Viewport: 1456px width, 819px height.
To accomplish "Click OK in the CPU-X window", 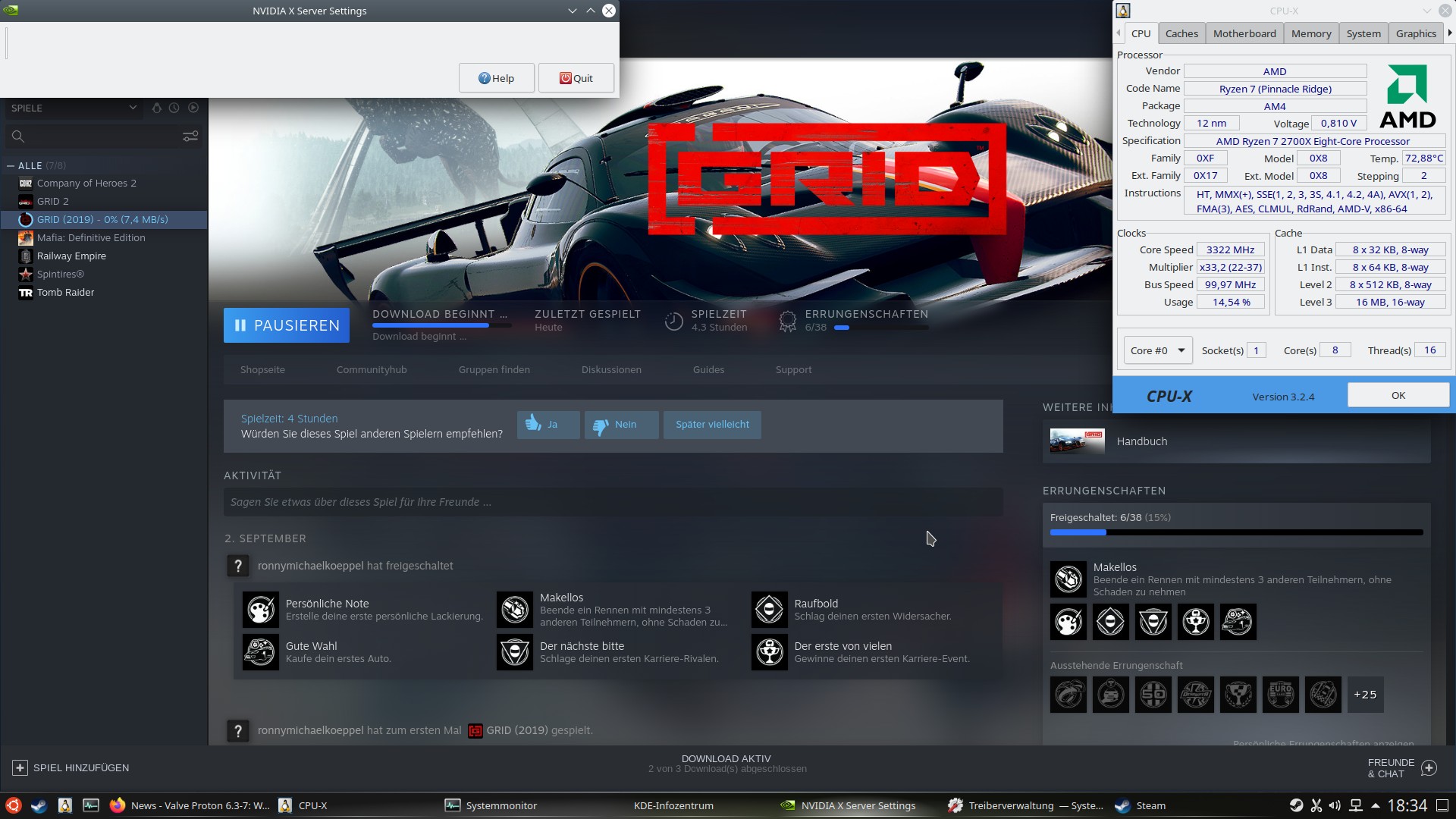I will pos(1397,394).
